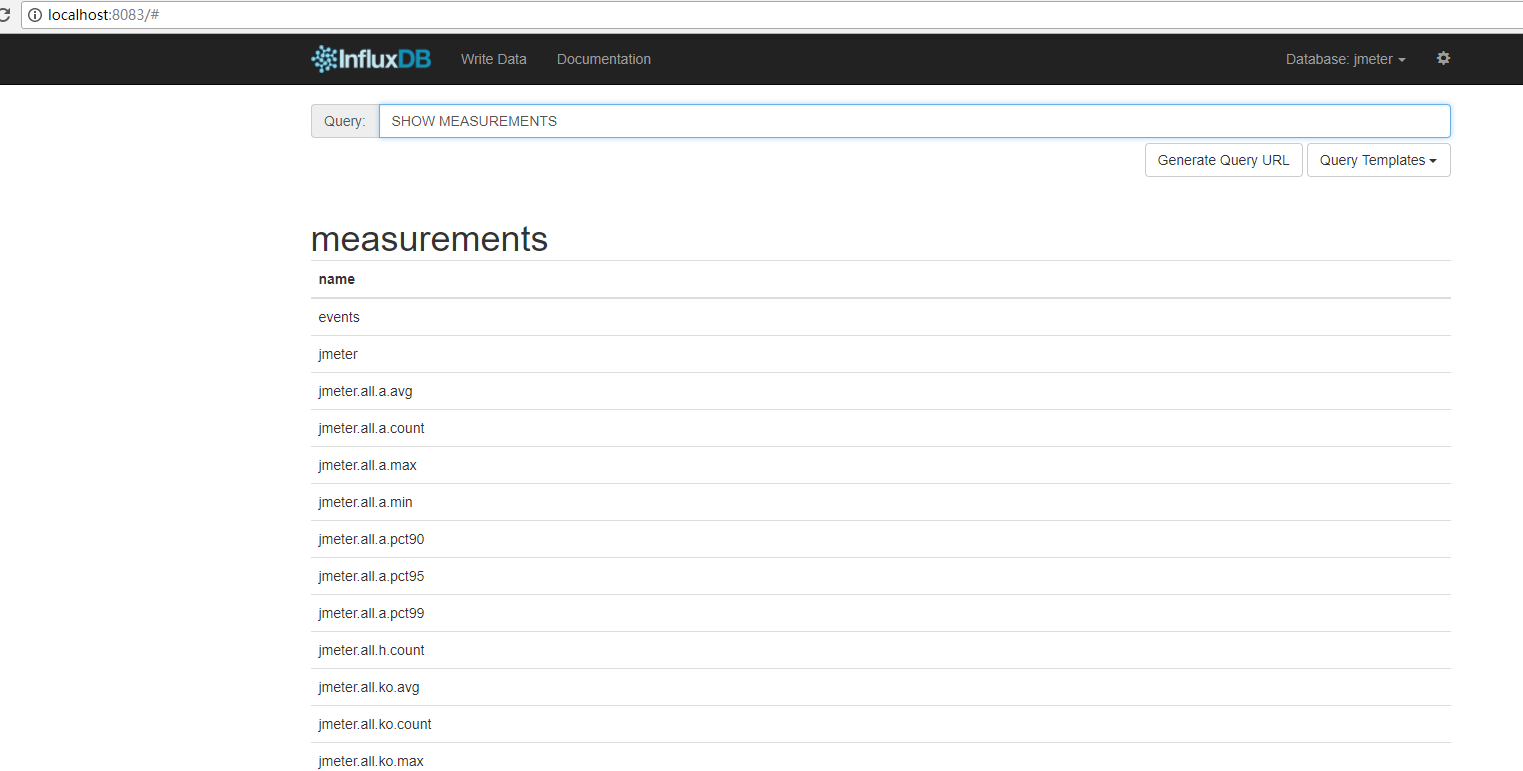The height and width of the screenshot is (771, 1523).
Task: Select the jmeter.all.a.pct99 row
Action: point(880,613)
